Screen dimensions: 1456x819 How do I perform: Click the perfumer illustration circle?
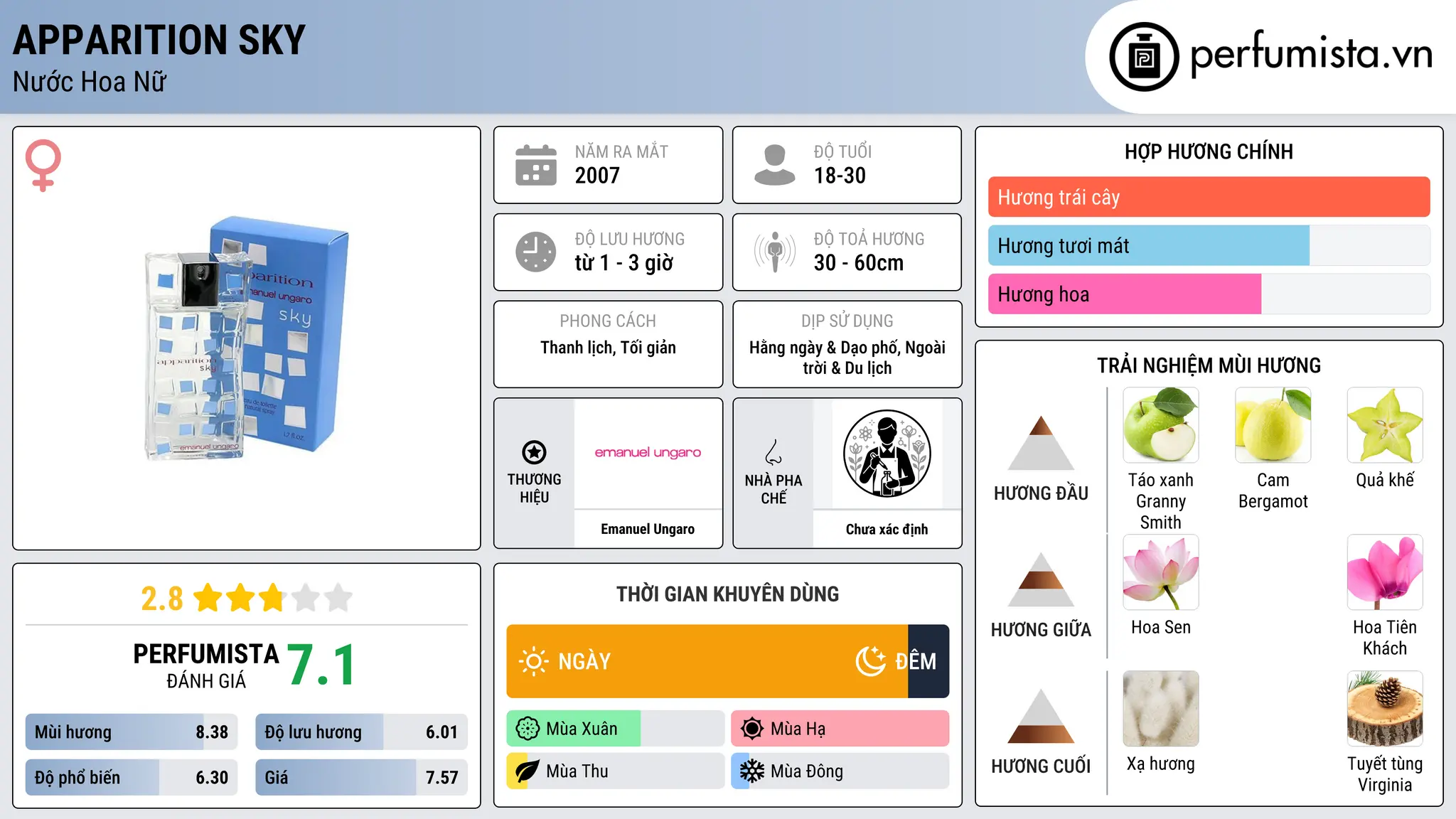887,454
